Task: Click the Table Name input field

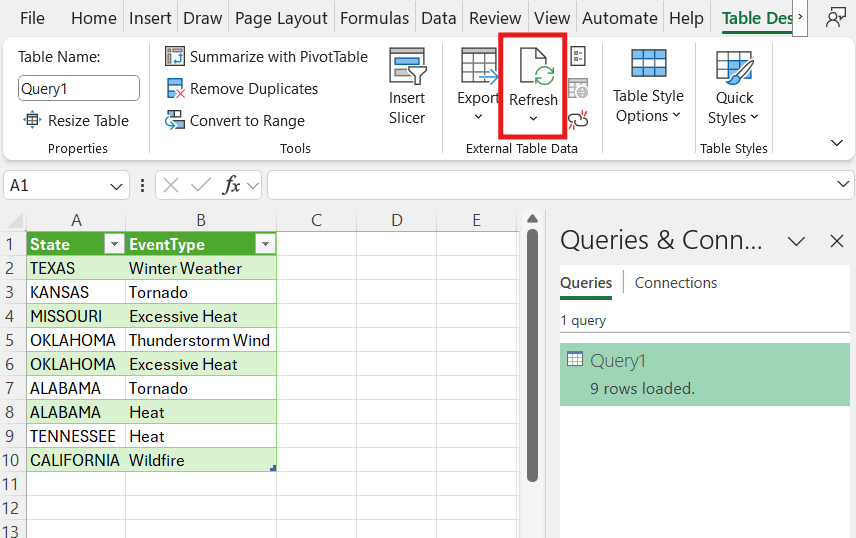Action: pos(79,89)
